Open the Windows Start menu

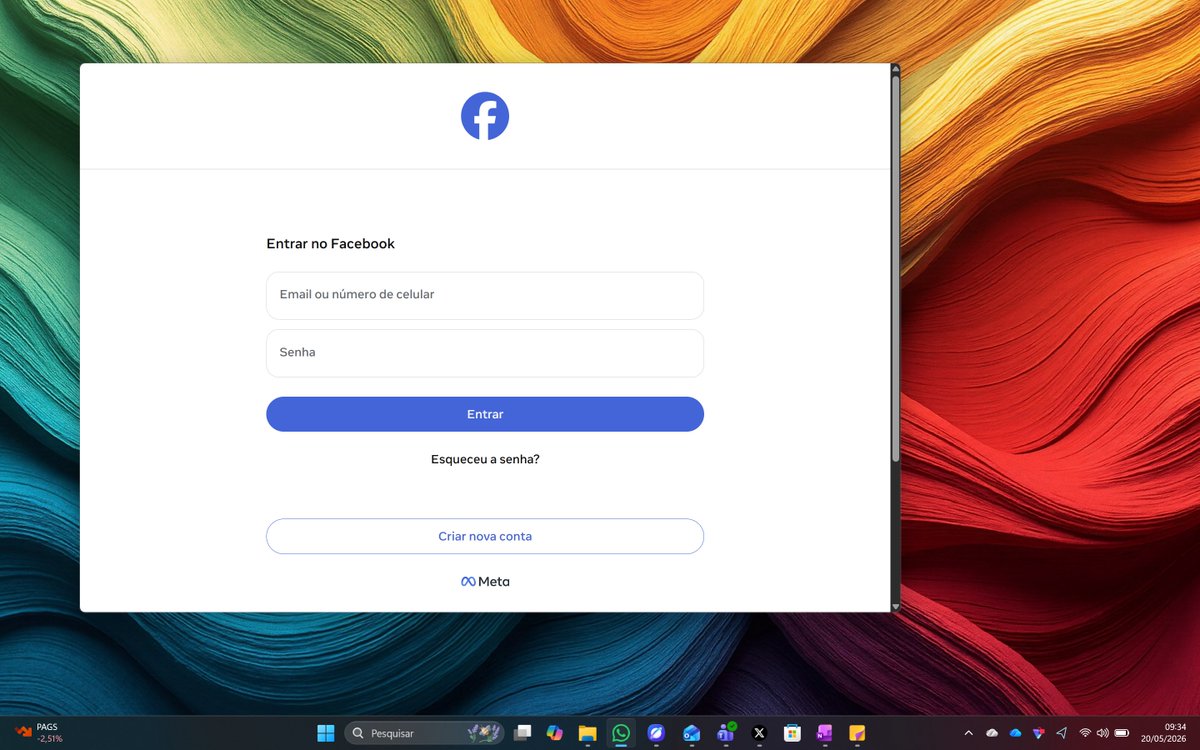326,733
